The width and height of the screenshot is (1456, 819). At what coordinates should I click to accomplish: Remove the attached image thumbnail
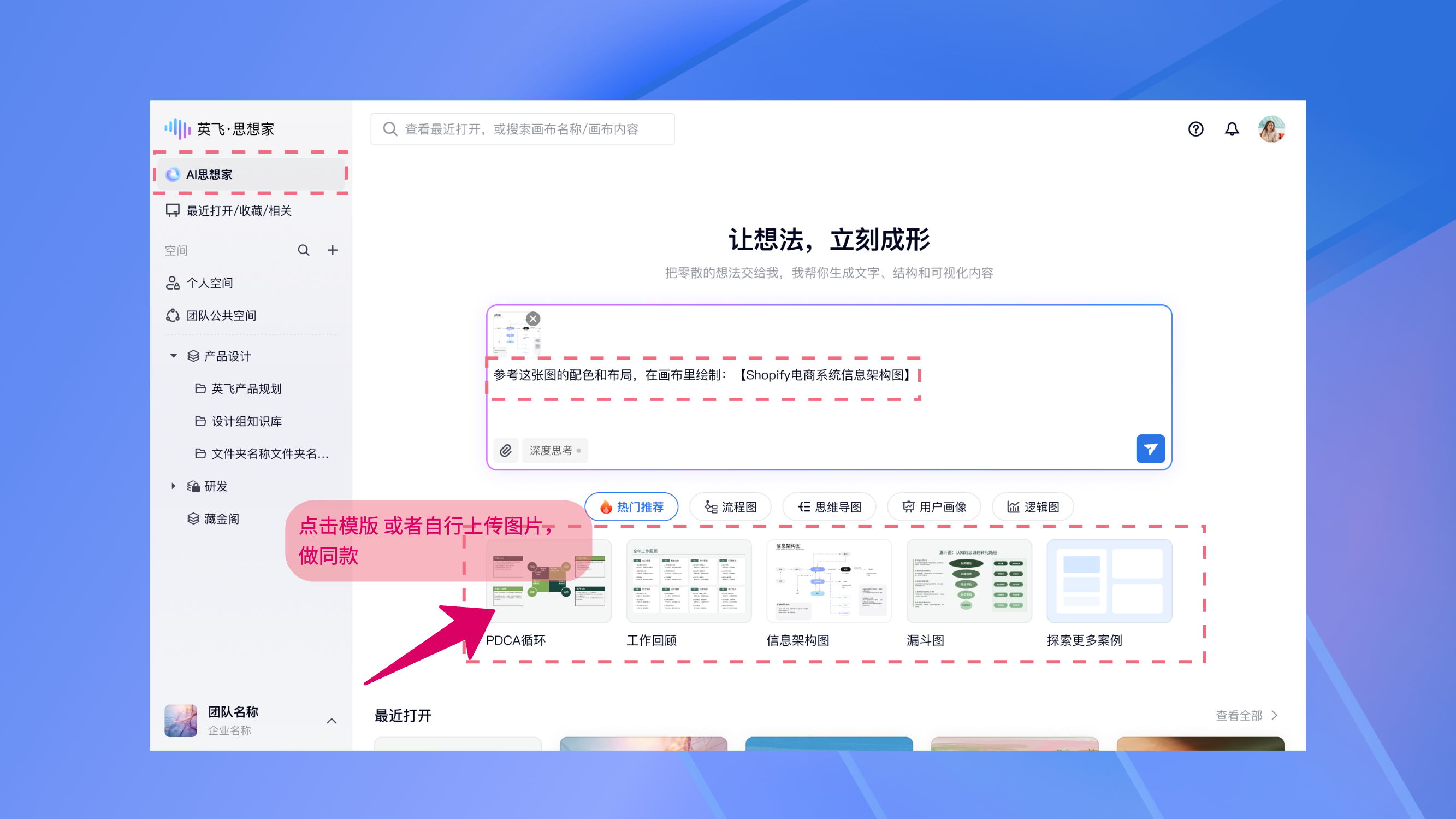pyautogui.click(x=533, y=319)
